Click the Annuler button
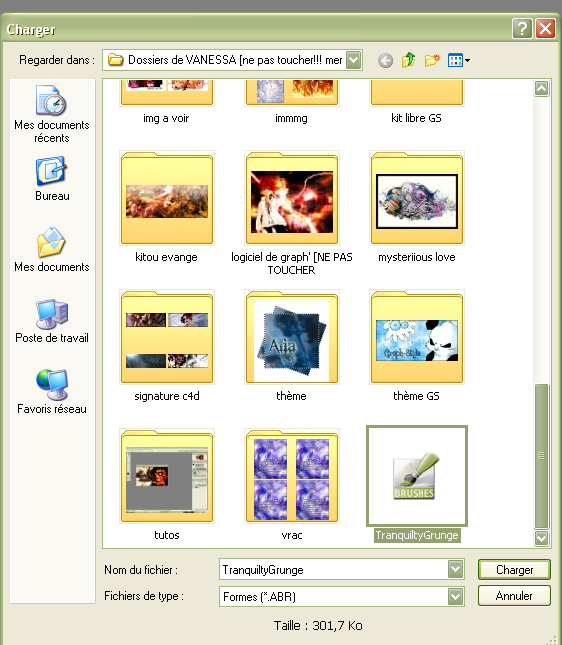The image size is (562, 645). coord(514,596)
